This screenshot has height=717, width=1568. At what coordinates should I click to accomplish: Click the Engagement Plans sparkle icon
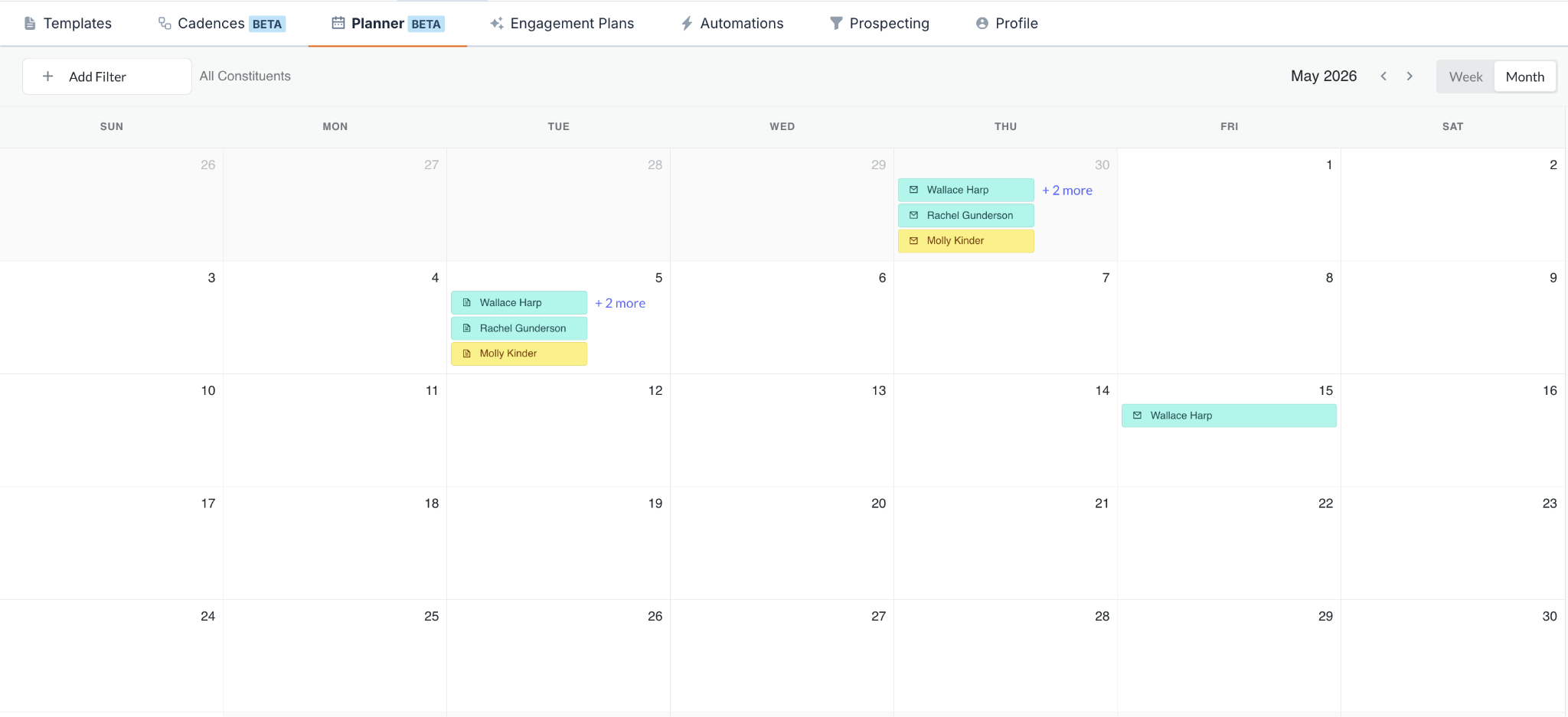pyautogui.click(x=497, y=24)
